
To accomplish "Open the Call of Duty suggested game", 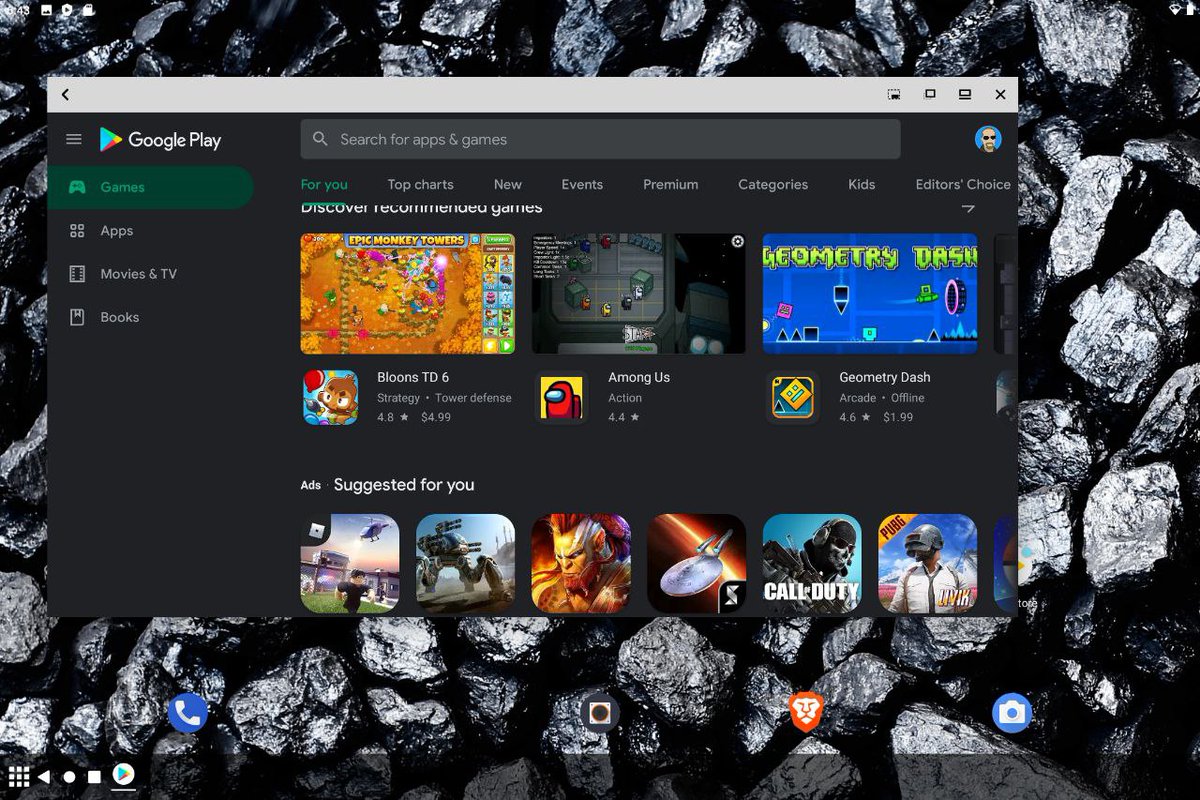I will tap(812, 562).
